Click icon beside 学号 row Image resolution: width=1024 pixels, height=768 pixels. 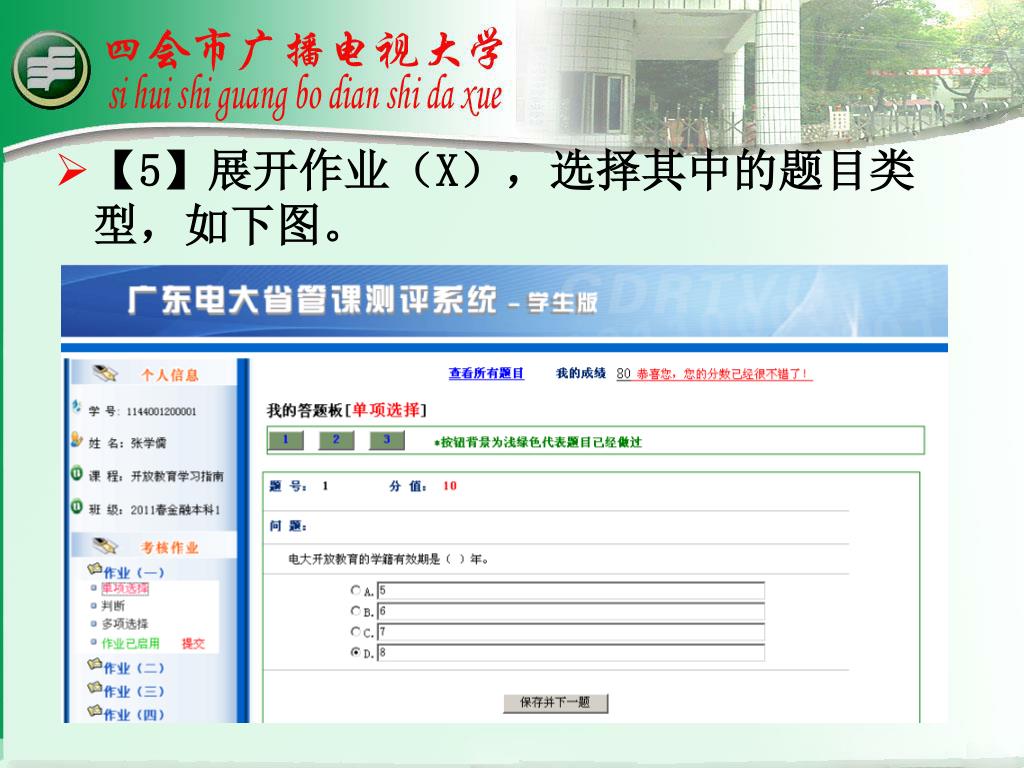[x=76, y=406]
